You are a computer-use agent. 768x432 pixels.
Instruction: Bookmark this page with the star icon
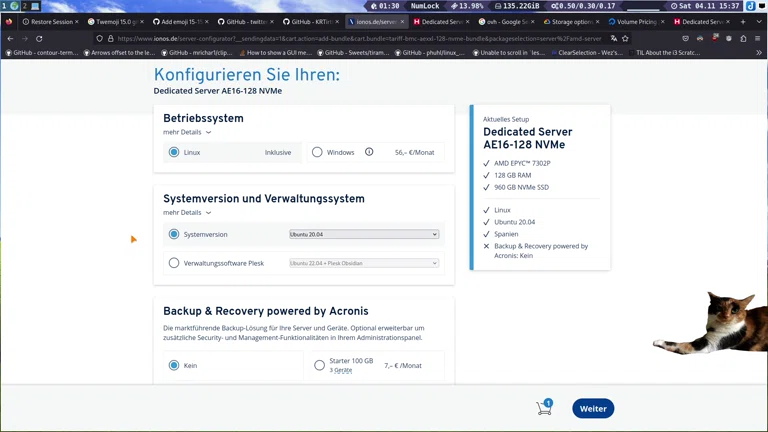click(625, 39)
